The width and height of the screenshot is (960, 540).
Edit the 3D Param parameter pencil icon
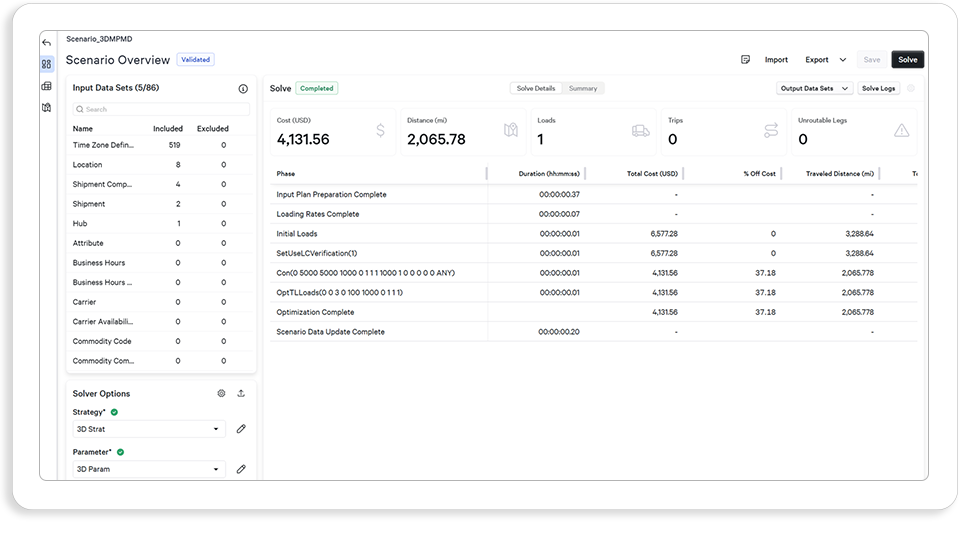coord(241,469)
